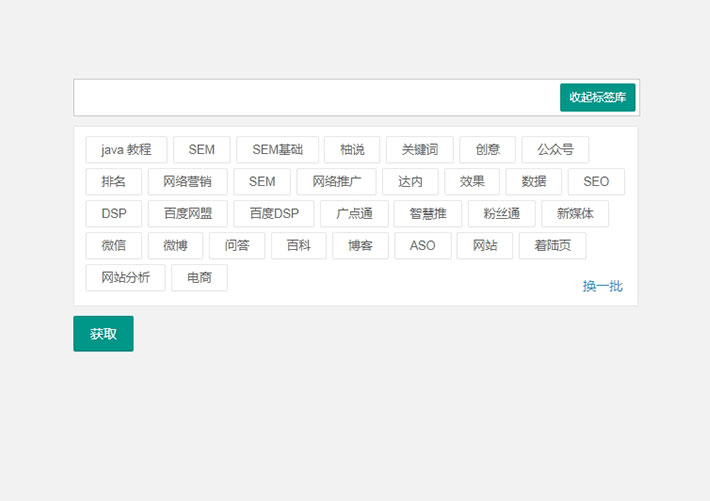The image size is (710, 501).
Task: Add the 着陆页 tag
Action: [552, 246]
